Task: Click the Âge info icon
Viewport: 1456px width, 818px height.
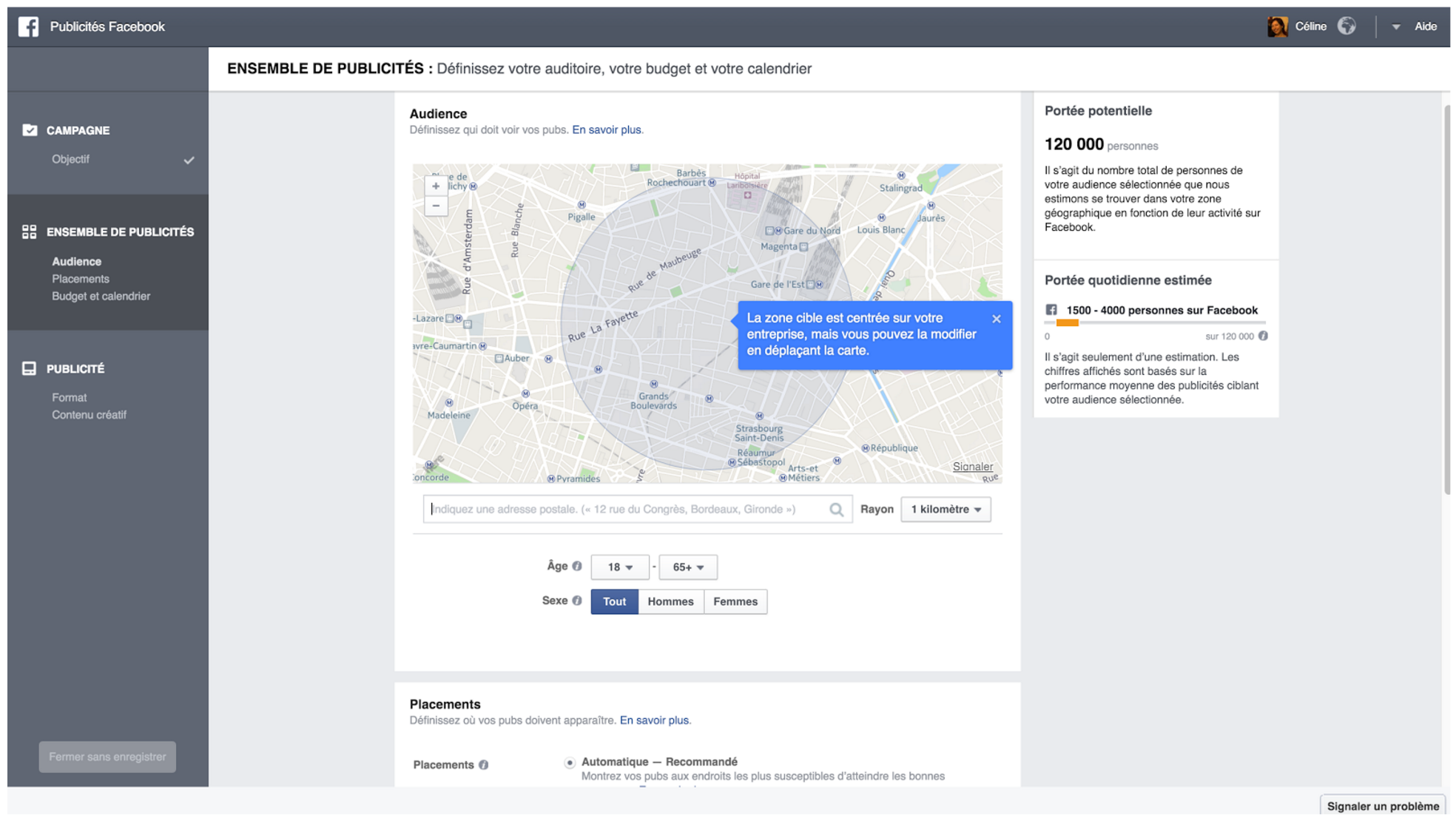Action: click(x=577, y=567)
